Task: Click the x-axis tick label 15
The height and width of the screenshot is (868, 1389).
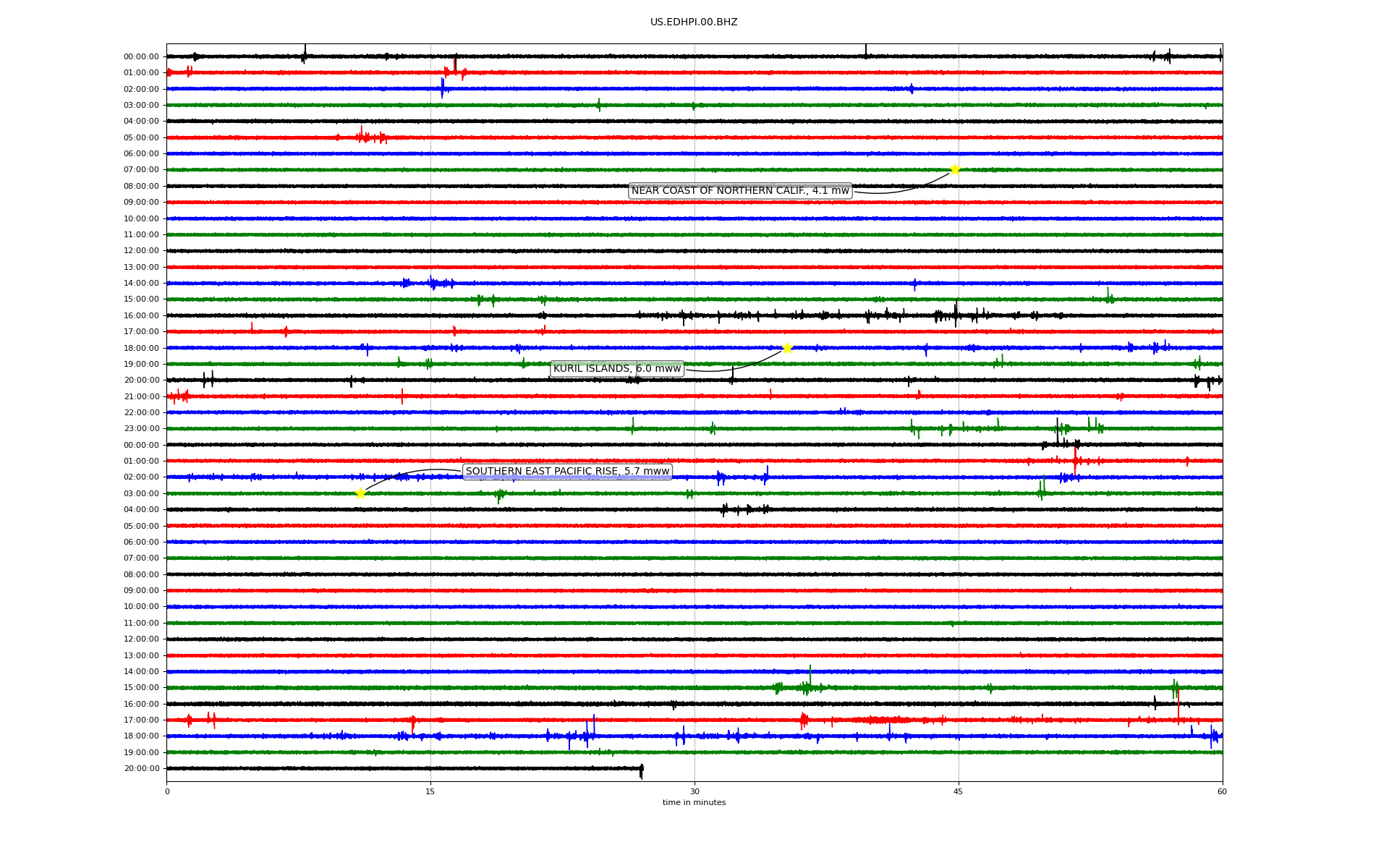Action: coord(430,791)
